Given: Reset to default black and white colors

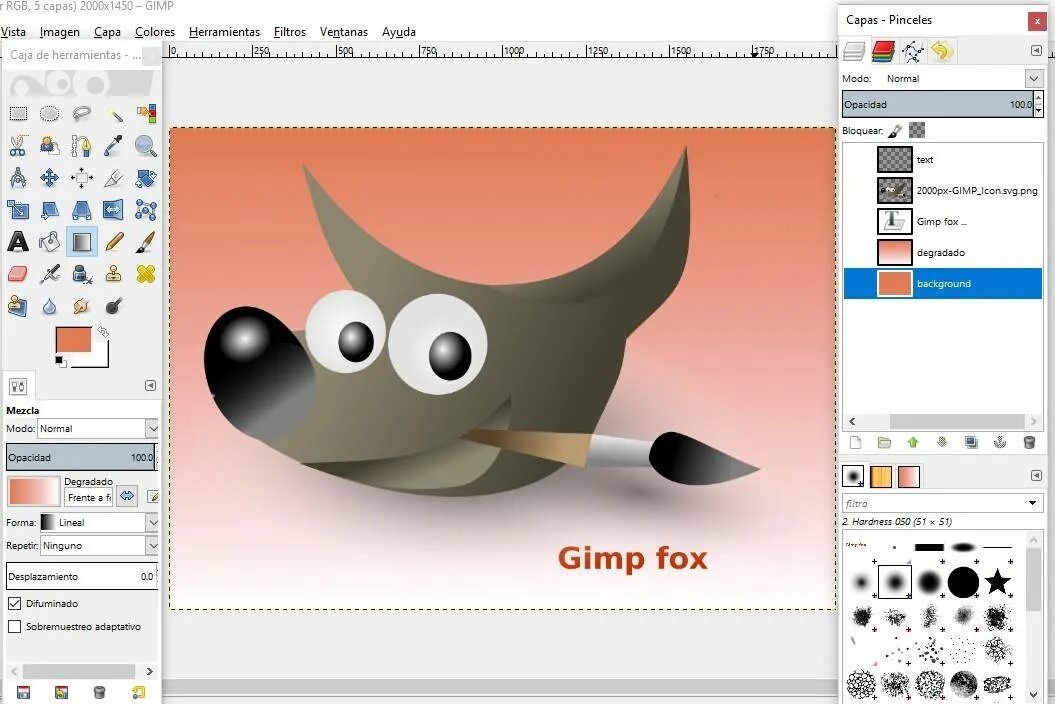Looking at the screenshot, I should click(59, 361).
